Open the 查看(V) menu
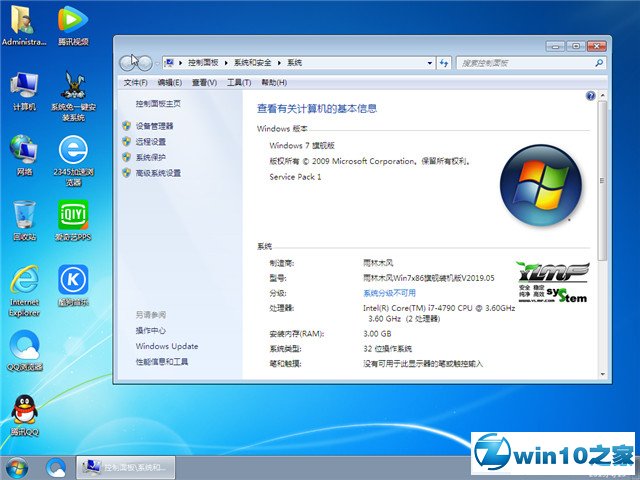Image resolution: width=640 pixels, height=480 pixels. coord(204,83)
